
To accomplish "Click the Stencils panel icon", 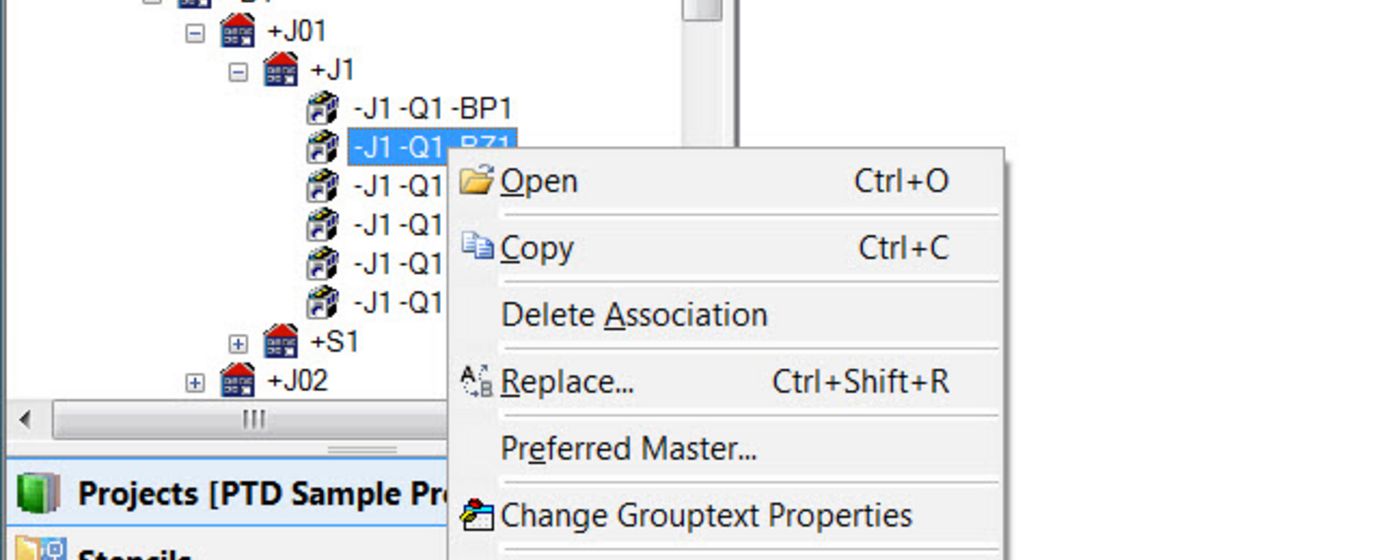I will 40,550.
